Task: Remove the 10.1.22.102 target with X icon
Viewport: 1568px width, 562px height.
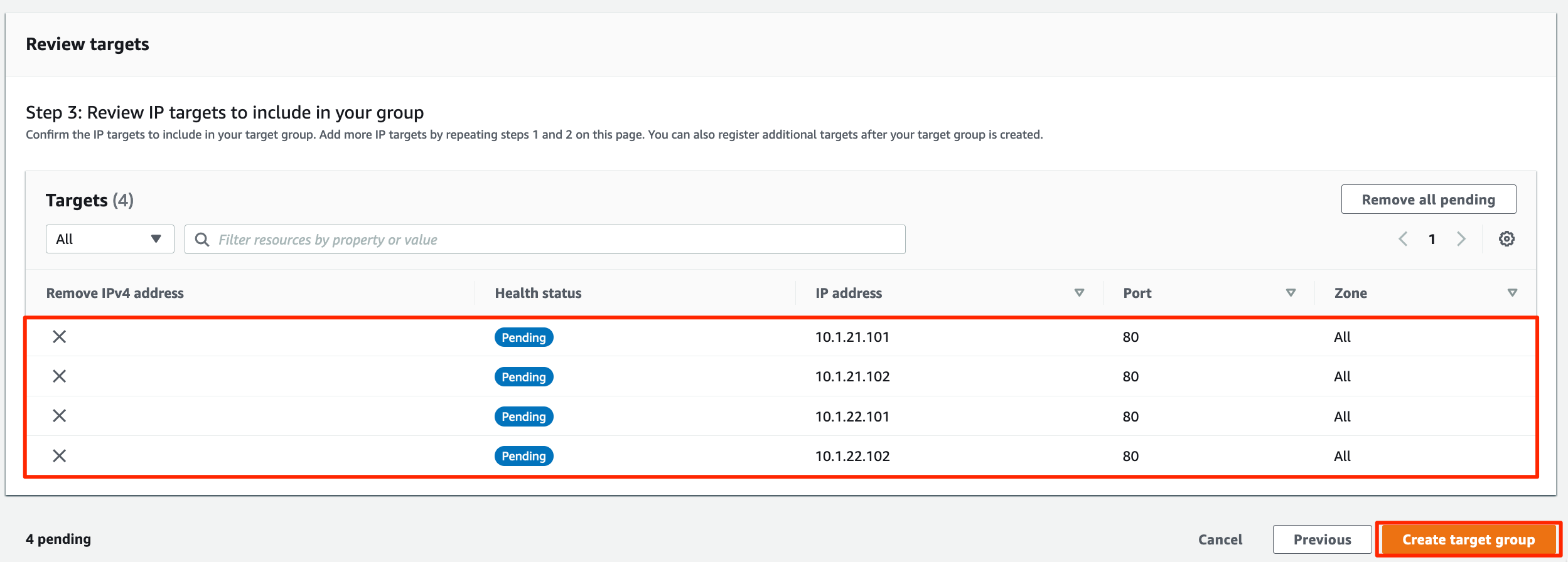Action: click(59, 456)
